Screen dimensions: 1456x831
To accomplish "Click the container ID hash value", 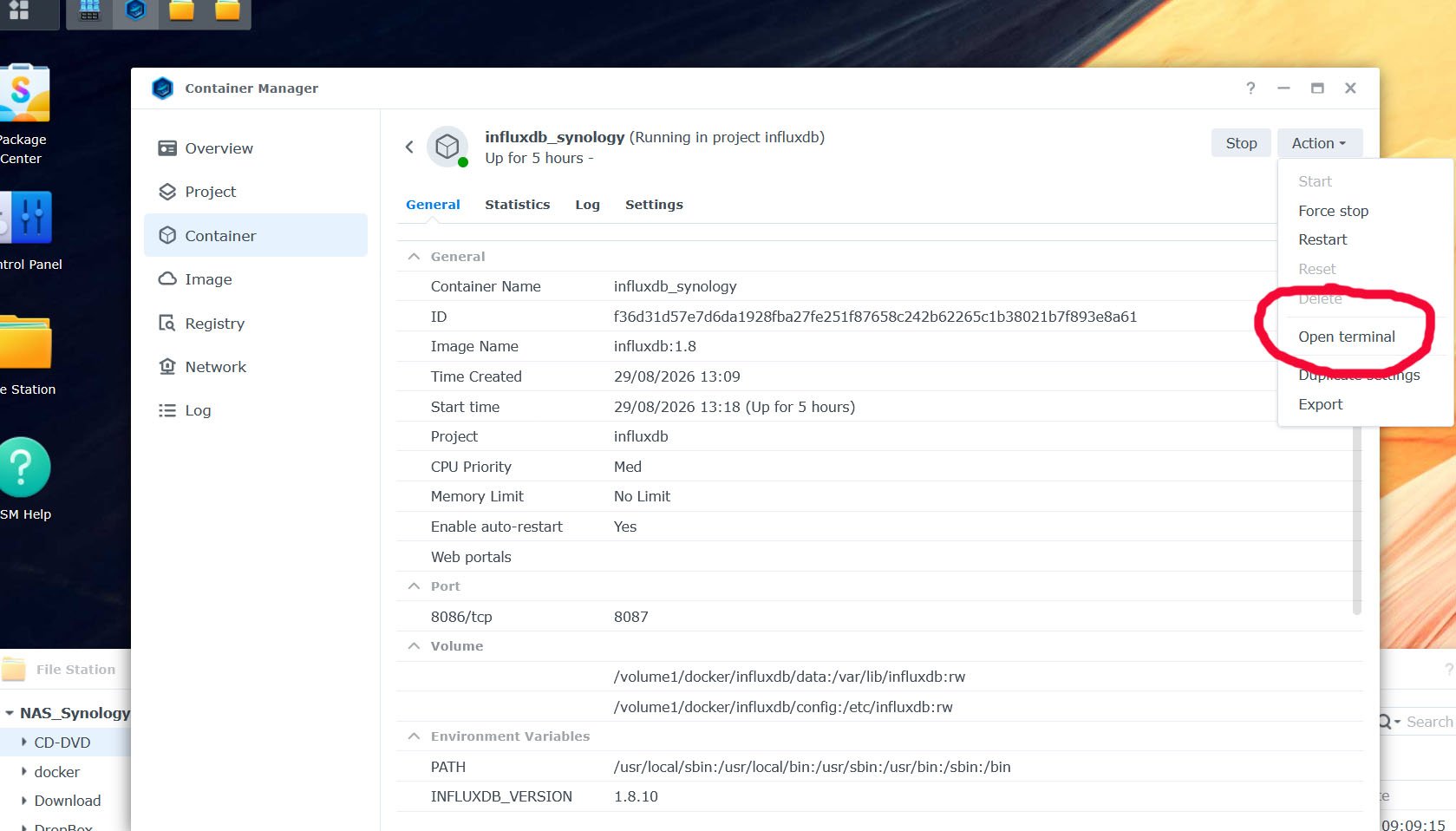I will pyautogui.click(x=875, y=317).
